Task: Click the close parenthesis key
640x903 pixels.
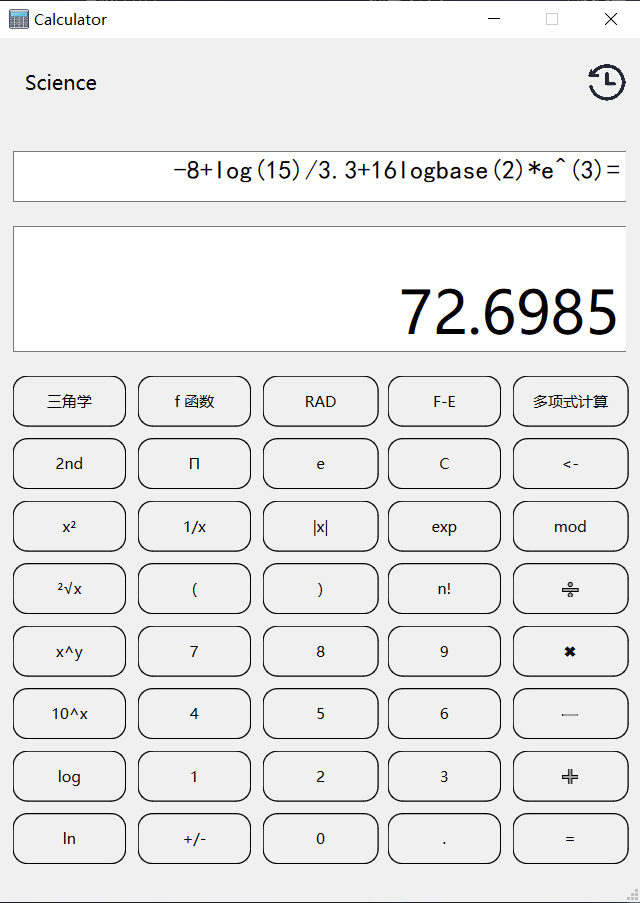Action: pyautogui.click(x=320, y=589)
